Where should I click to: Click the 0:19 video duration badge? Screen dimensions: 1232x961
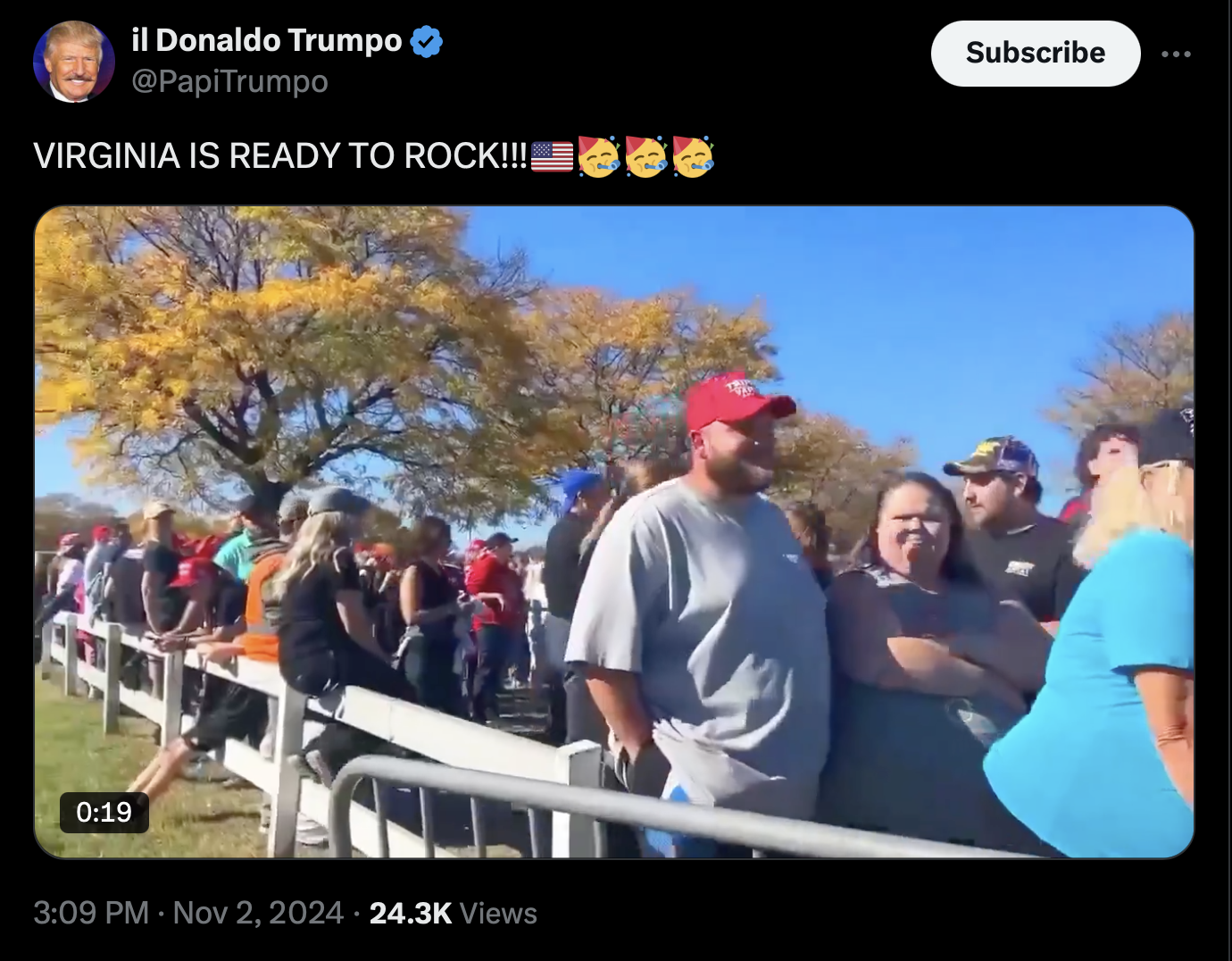point(104,812)
